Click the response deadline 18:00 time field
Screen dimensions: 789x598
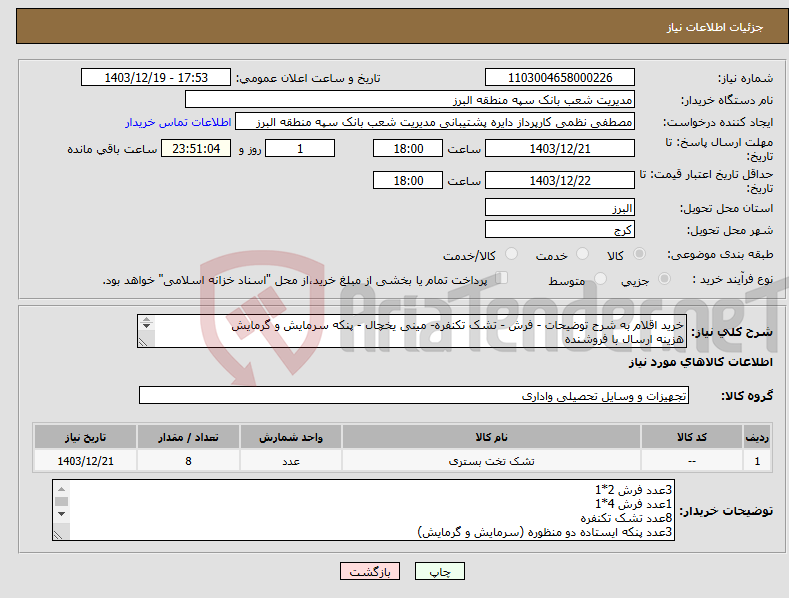(408, 148)
